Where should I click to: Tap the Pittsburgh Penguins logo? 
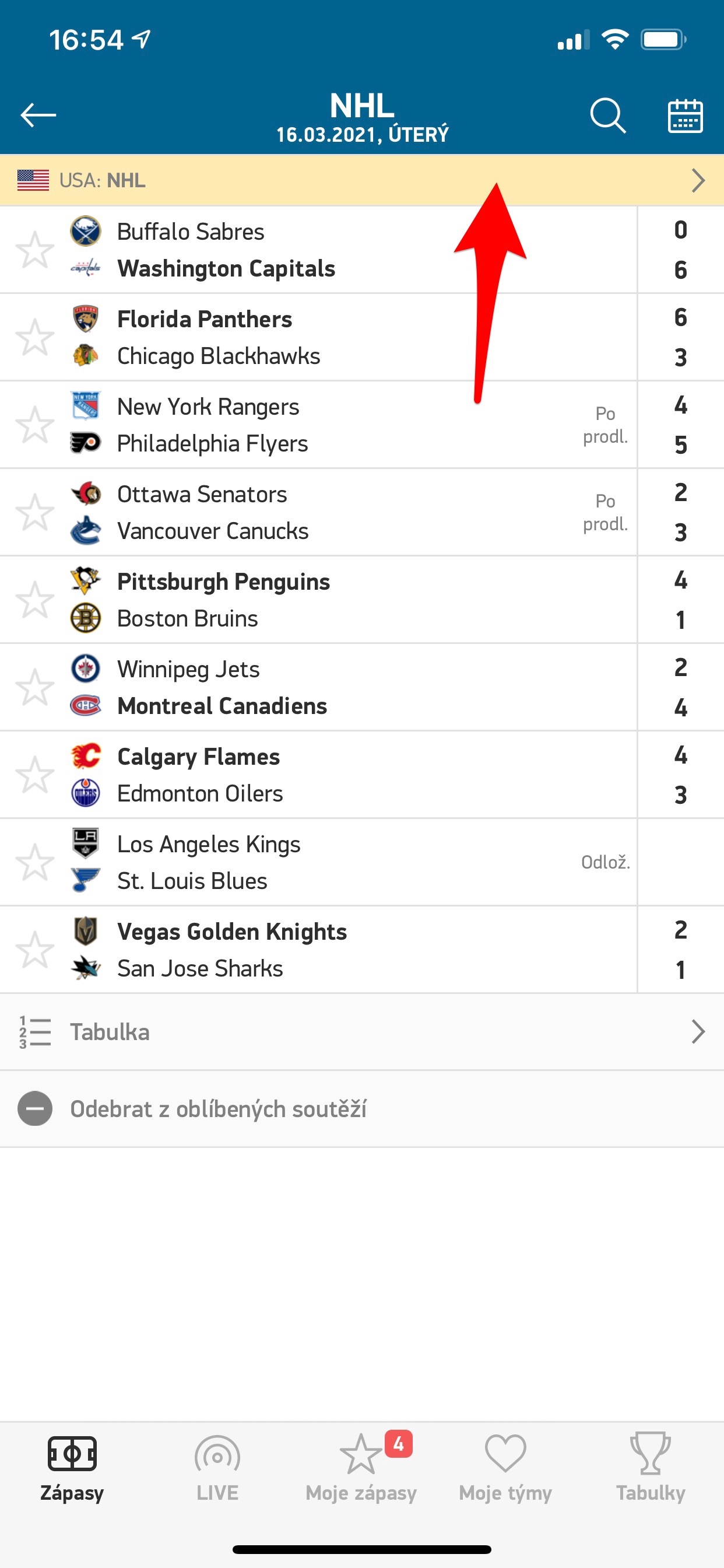[85, 580]
